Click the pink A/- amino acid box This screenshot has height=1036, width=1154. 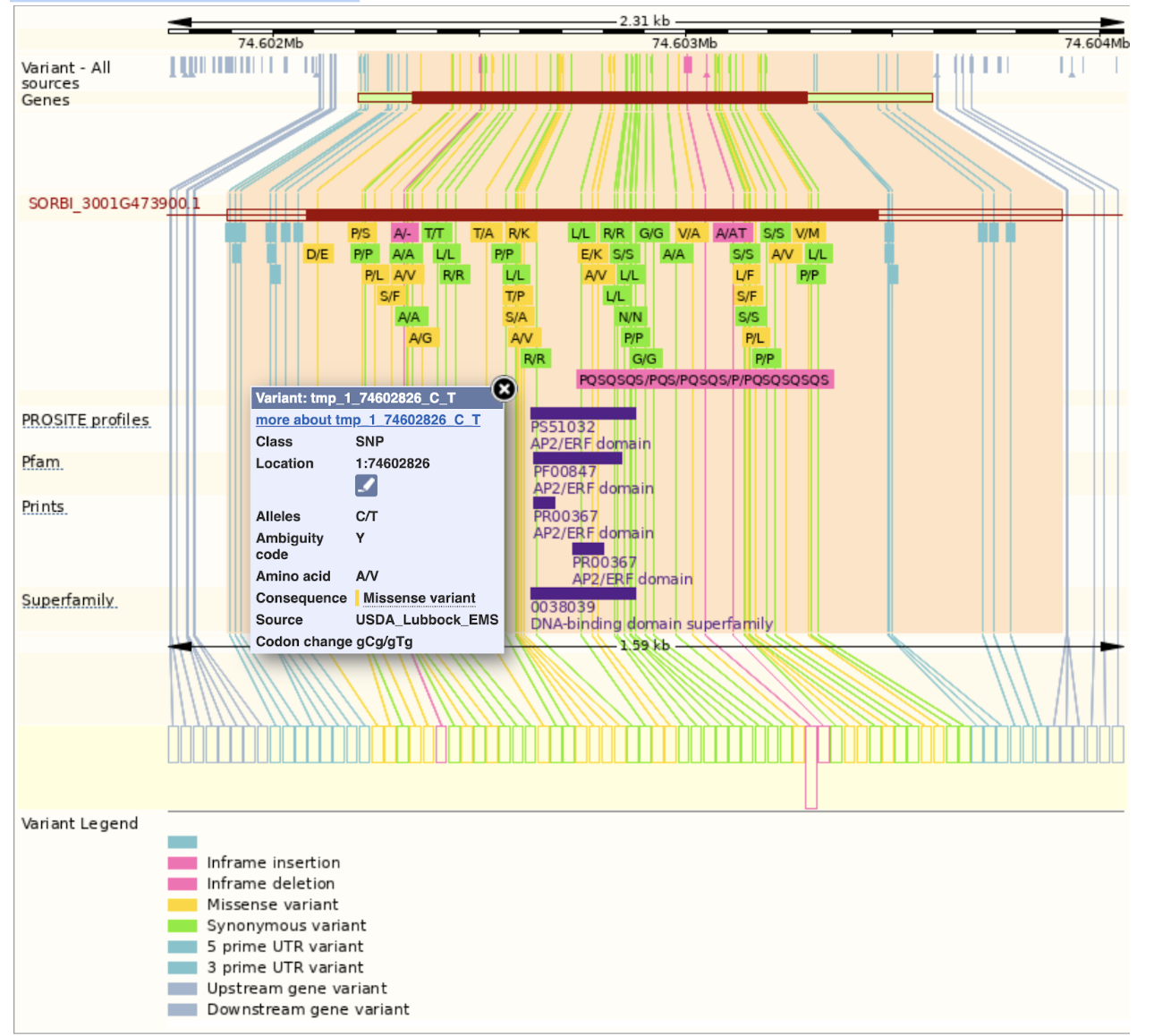[403, 233]
